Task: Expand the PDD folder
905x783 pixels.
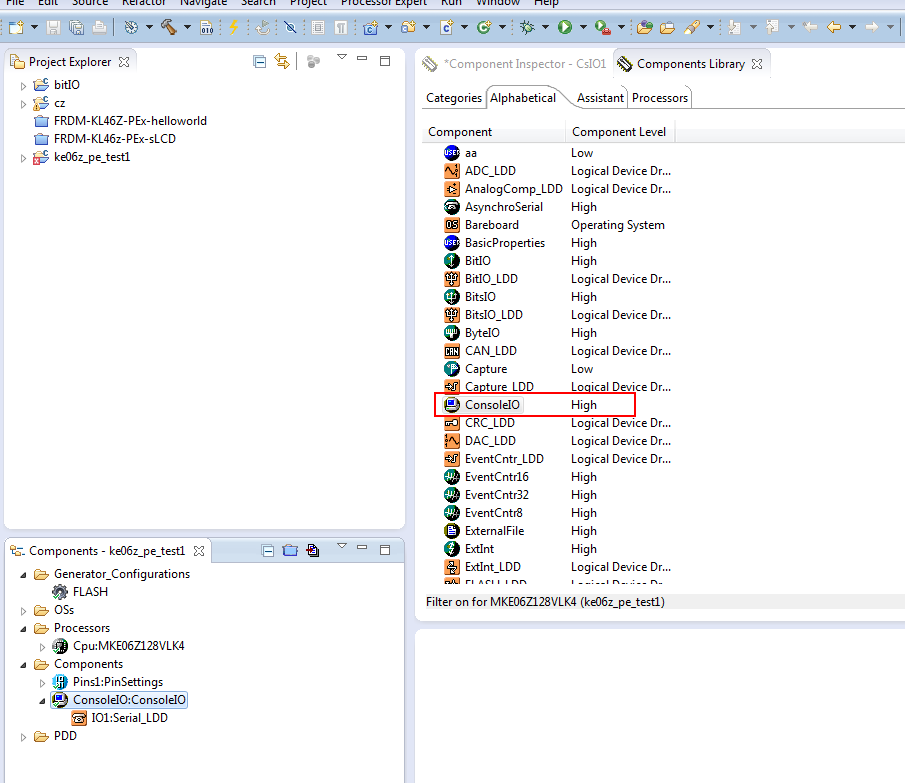Action: [x=23, y=737]
